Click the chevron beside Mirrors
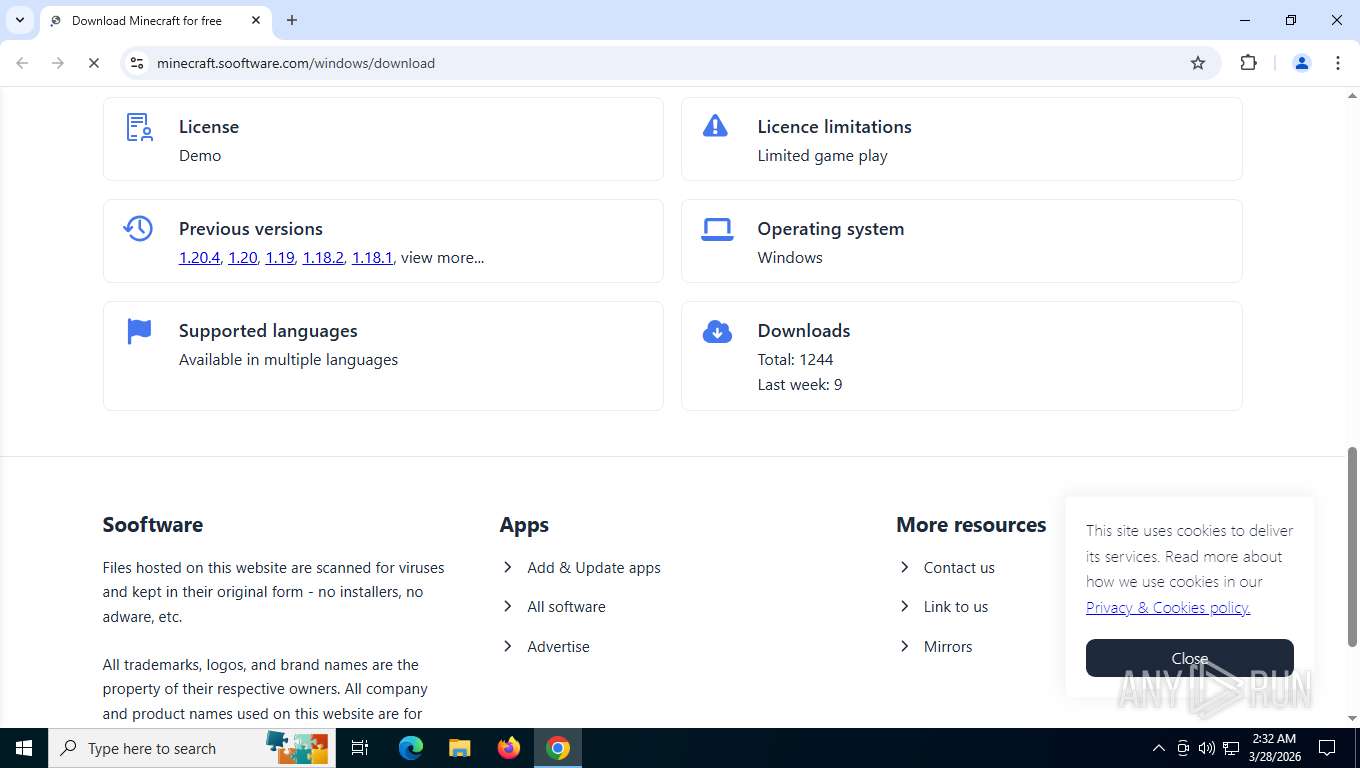 904,646
